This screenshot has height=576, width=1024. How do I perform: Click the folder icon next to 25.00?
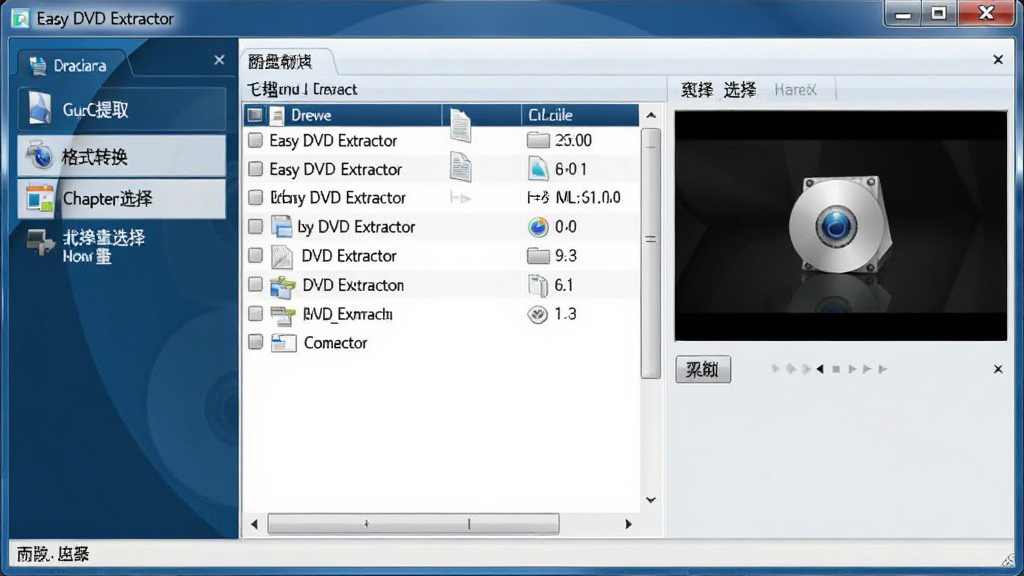[x=538, y=140]
